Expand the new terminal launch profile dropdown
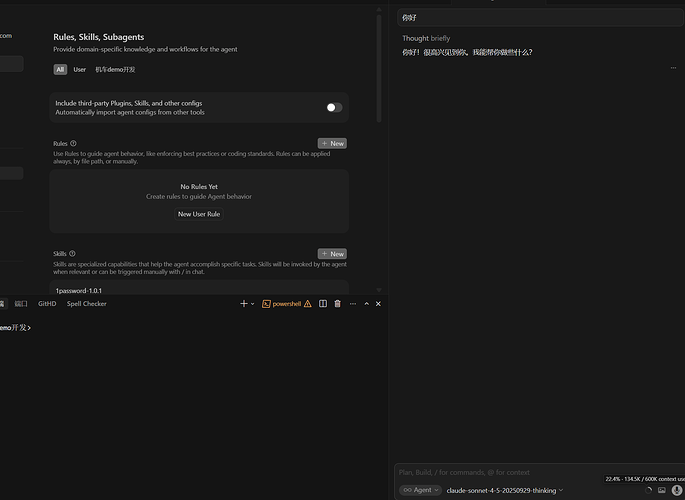The image size is (685, 500). tap(253, 304)
